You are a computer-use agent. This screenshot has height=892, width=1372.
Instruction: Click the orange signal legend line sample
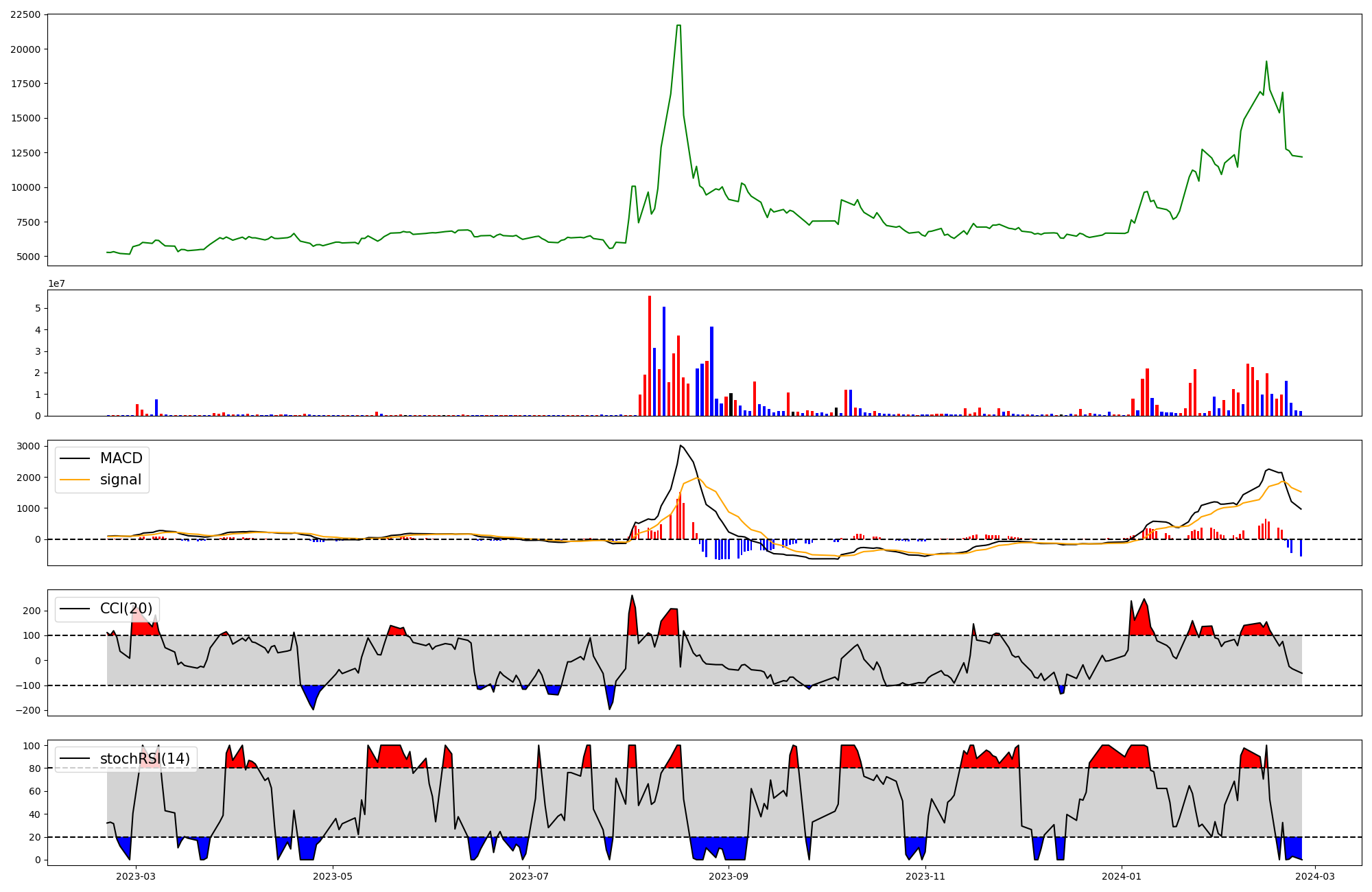pyautogui.click(x=75, y=480)
